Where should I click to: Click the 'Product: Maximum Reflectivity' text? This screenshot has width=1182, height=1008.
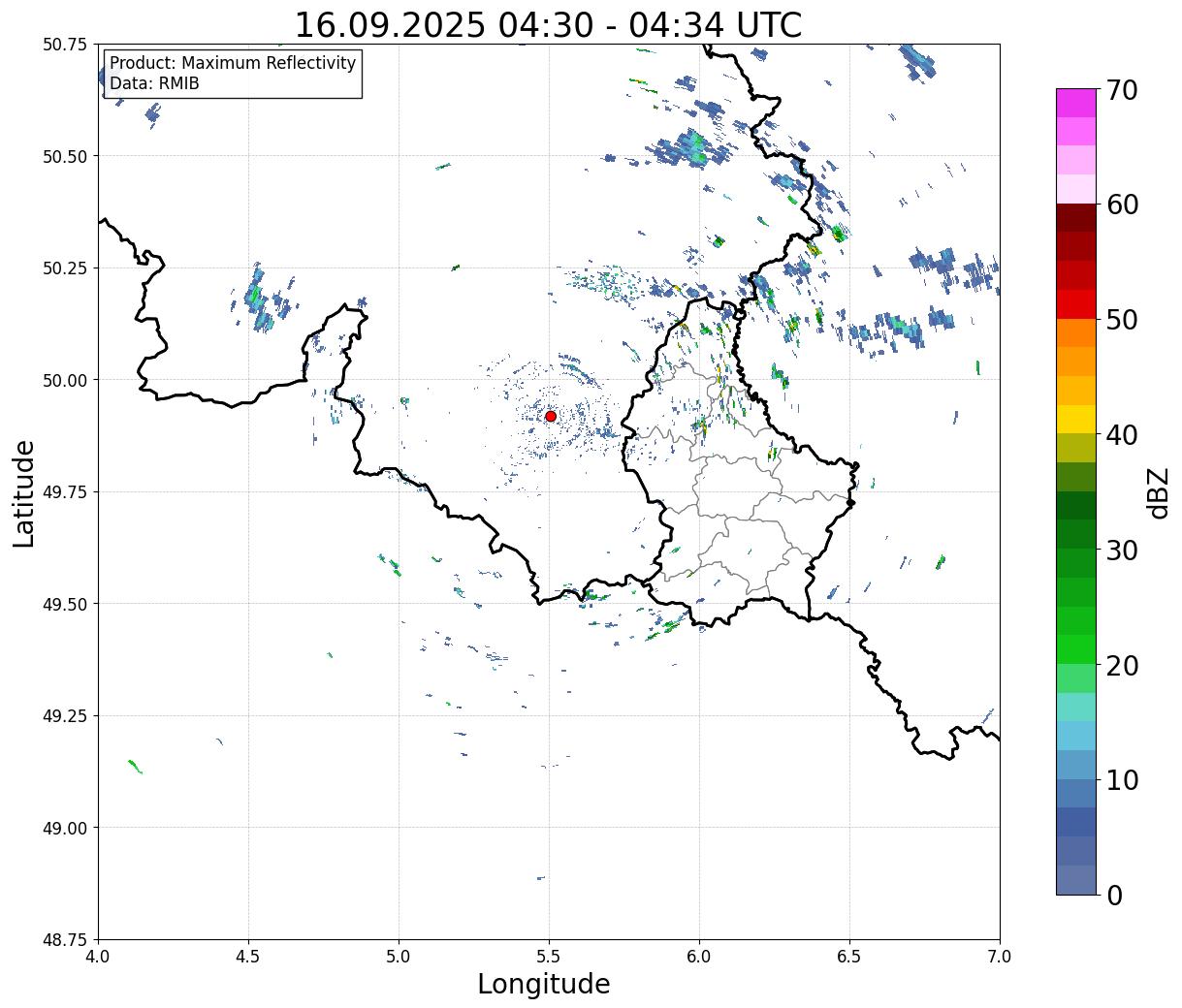click(x=233, y=63)
